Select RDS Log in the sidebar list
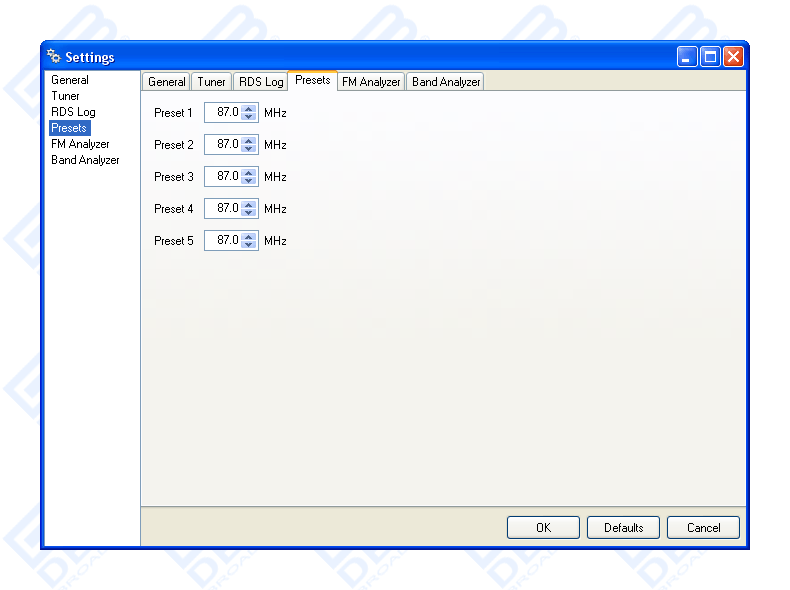Image resolution: width=790 pixels, height=590 pixels. tap(73, 112)
